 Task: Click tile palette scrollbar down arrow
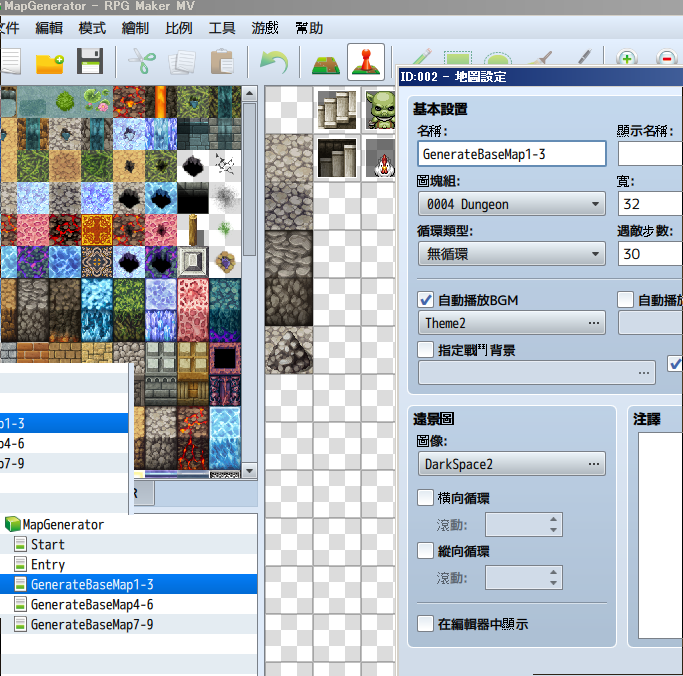pos(249,470)
